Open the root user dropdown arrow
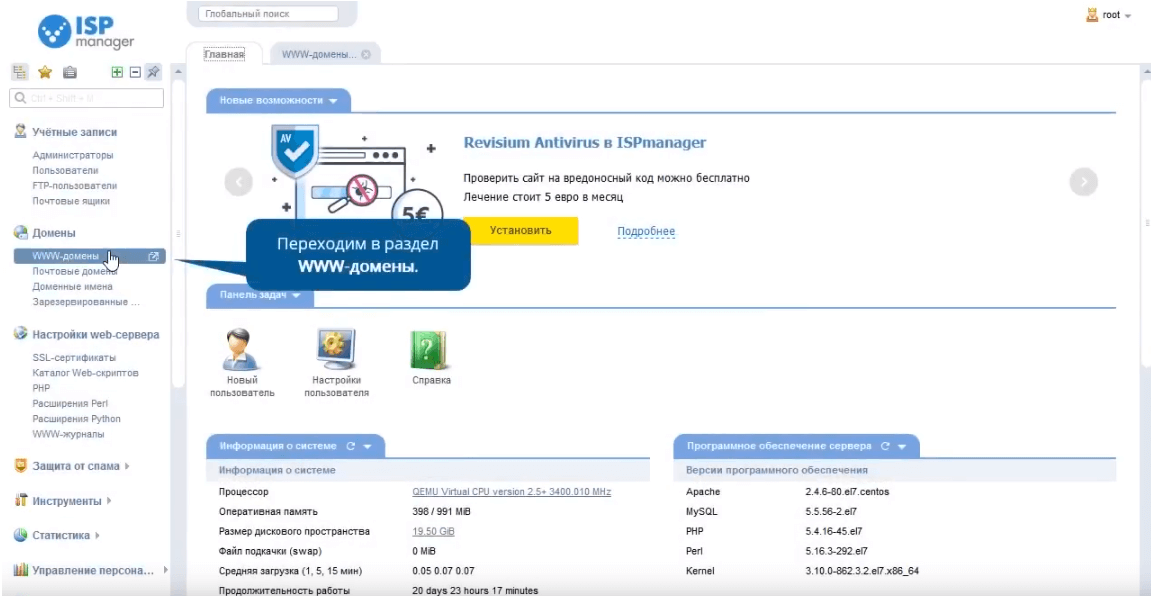 [x=1128, y=15]
